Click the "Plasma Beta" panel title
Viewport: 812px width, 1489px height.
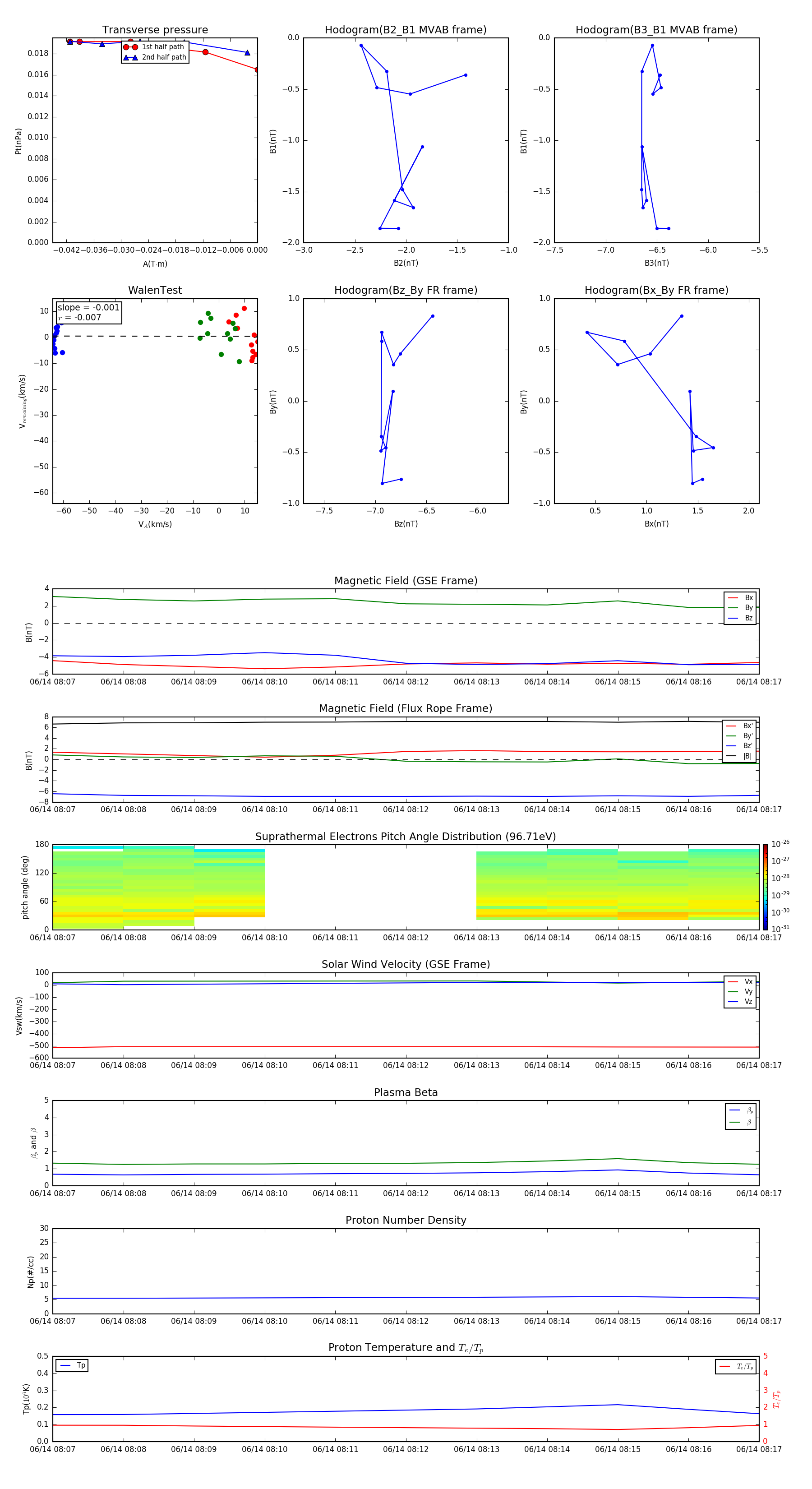pos(406,1093)
